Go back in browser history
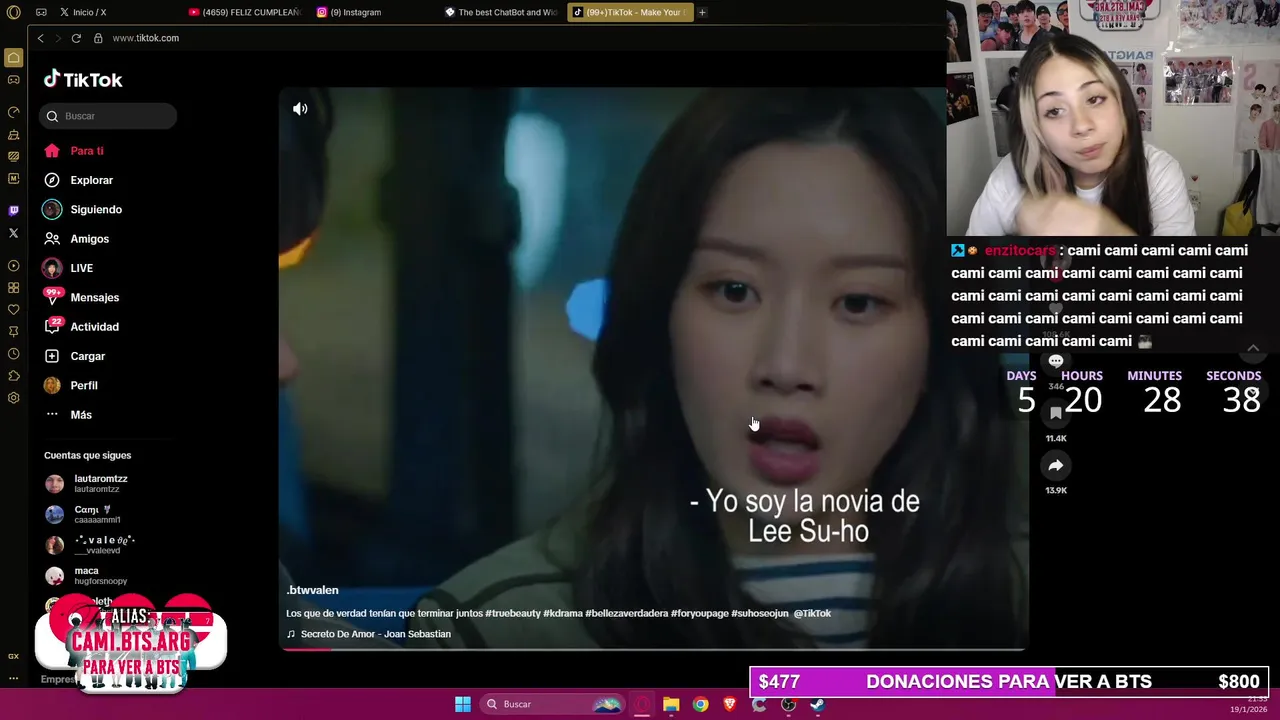Screen dimensions: 1280x720 (40, 38)
